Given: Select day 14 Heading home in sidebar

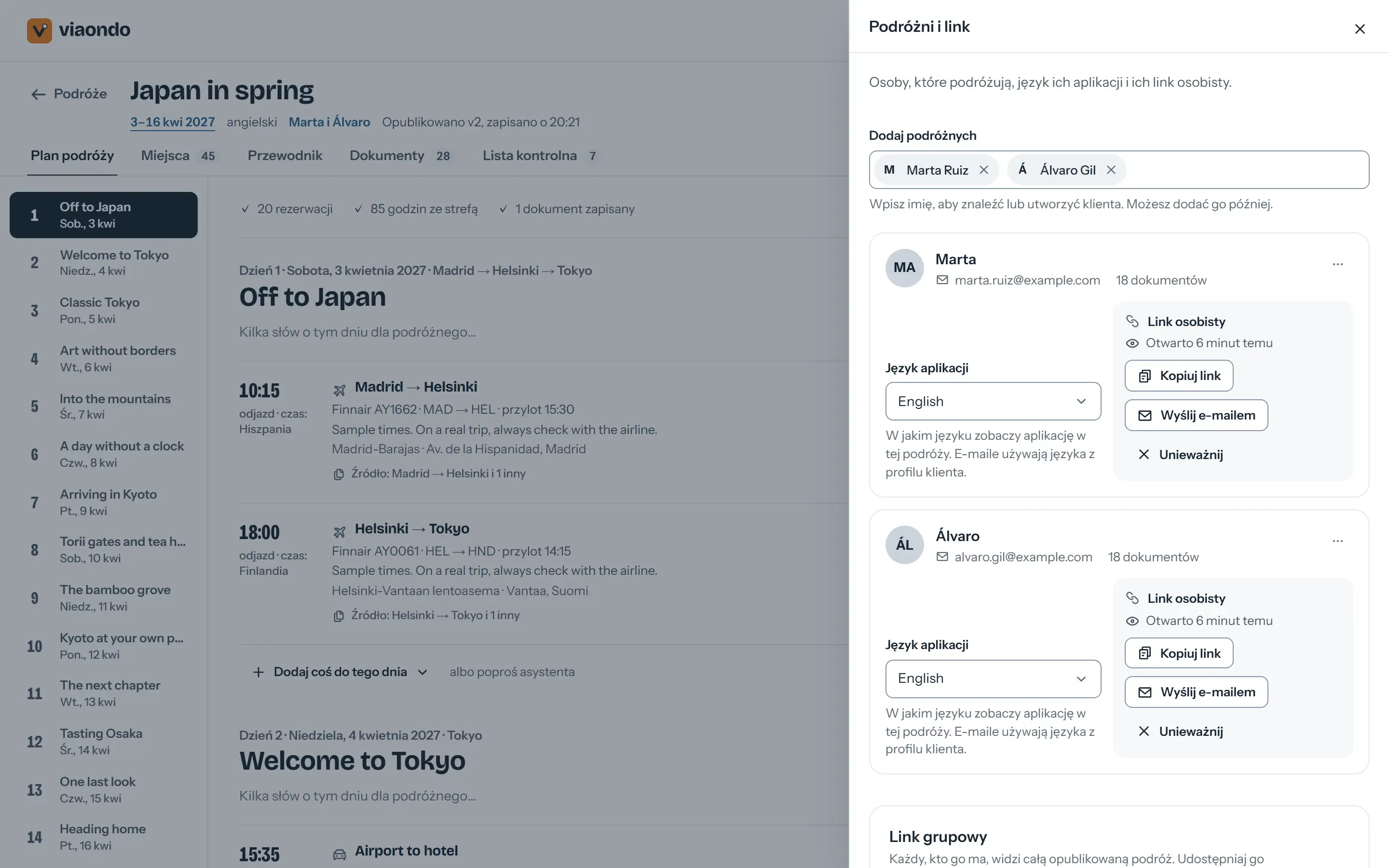Looking at the screenshot, I should [103, 837].
